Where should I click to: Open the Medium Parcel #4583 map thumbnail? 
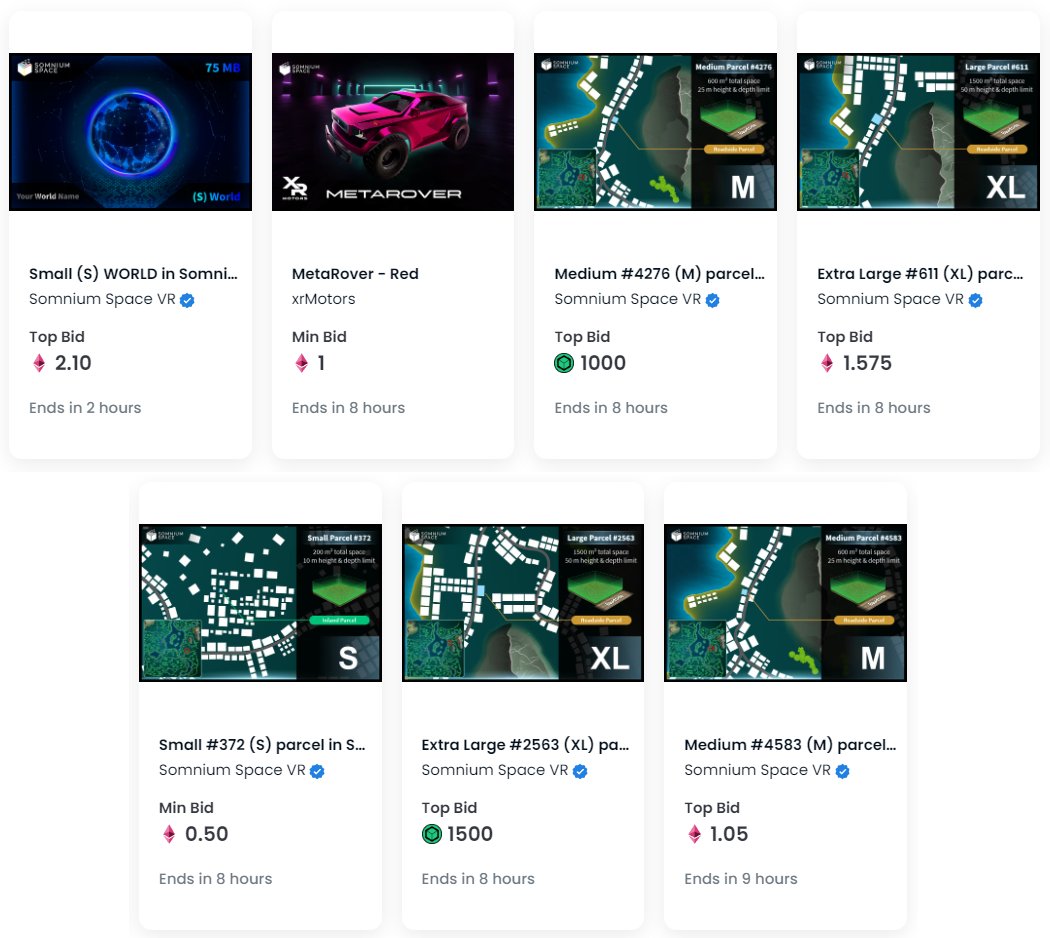785,603
